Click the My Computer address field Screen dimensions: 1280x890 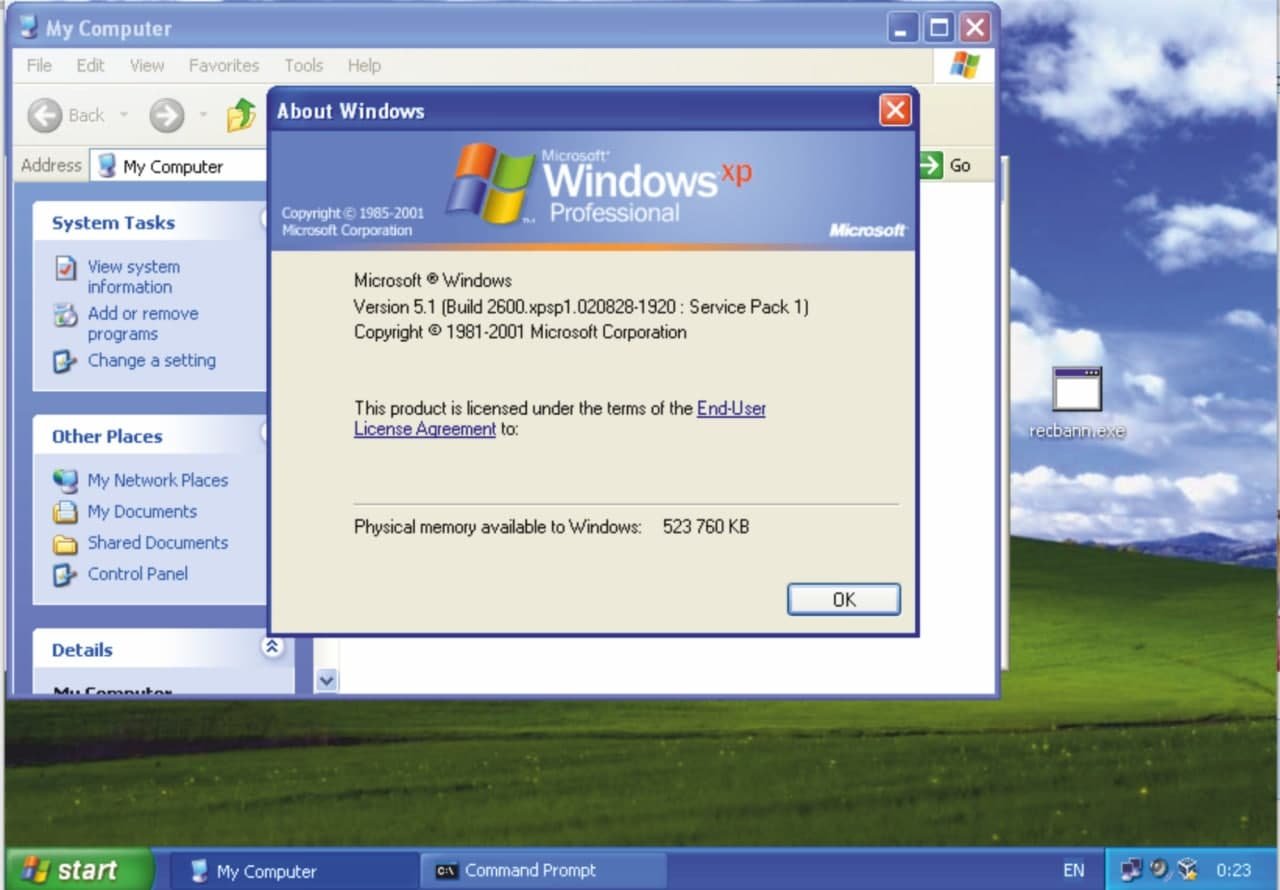point(180,166)
